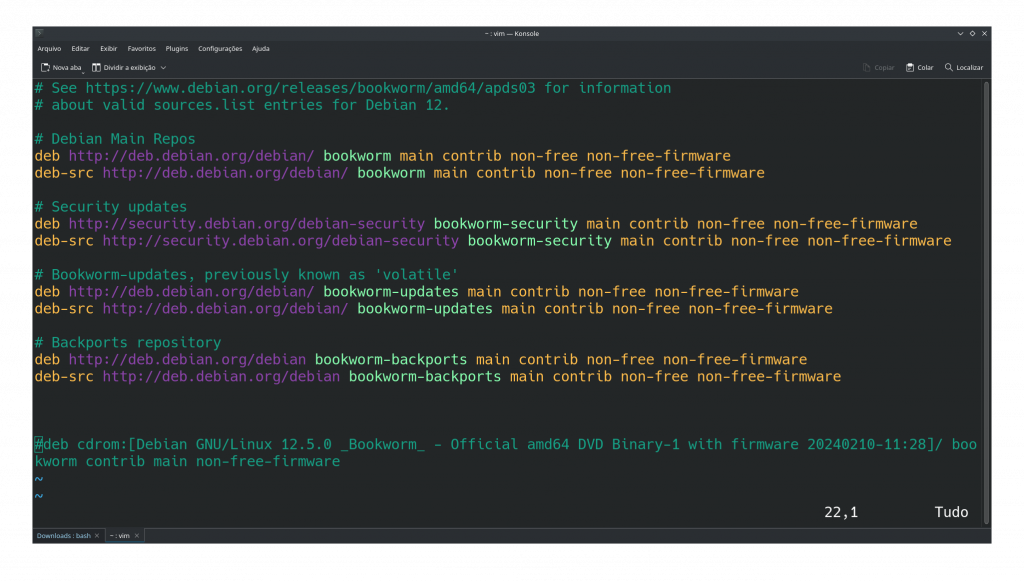Viewport: 1024px width, 582px height.
Task: Click the Konsole terminal icon in title bar
Action: coord(39,33)
